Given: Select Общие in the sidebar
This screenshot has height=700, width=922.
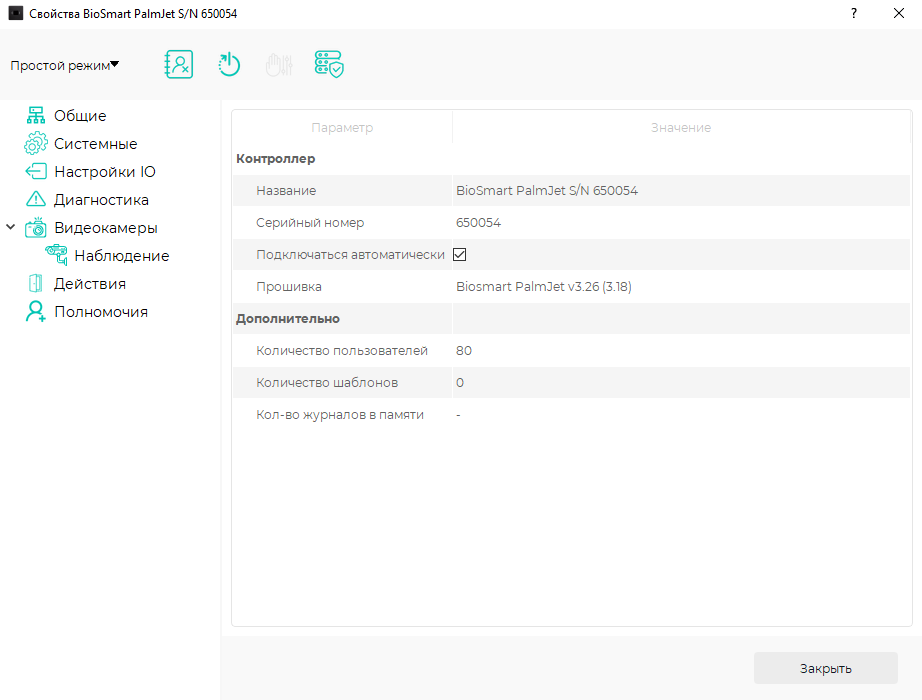Looking at the screenshot, I should pos(80,115).
